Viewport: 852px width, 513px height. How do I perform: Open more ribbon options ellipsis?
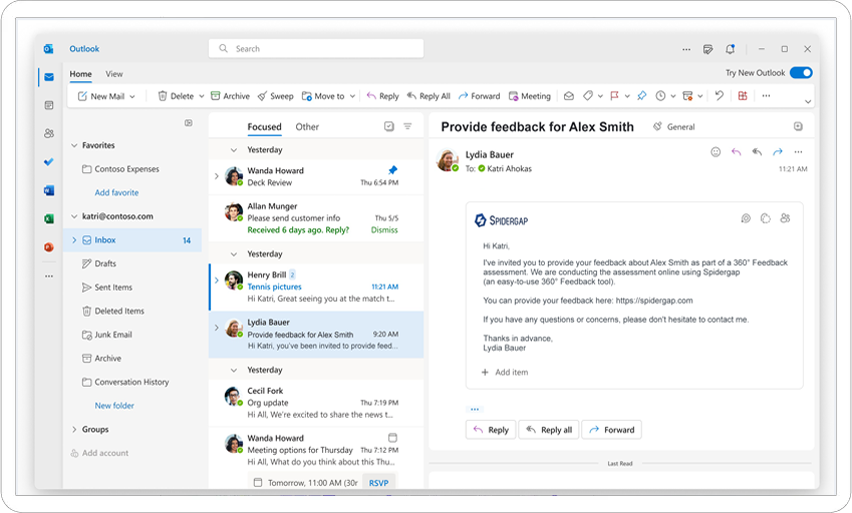click(766, 96)
